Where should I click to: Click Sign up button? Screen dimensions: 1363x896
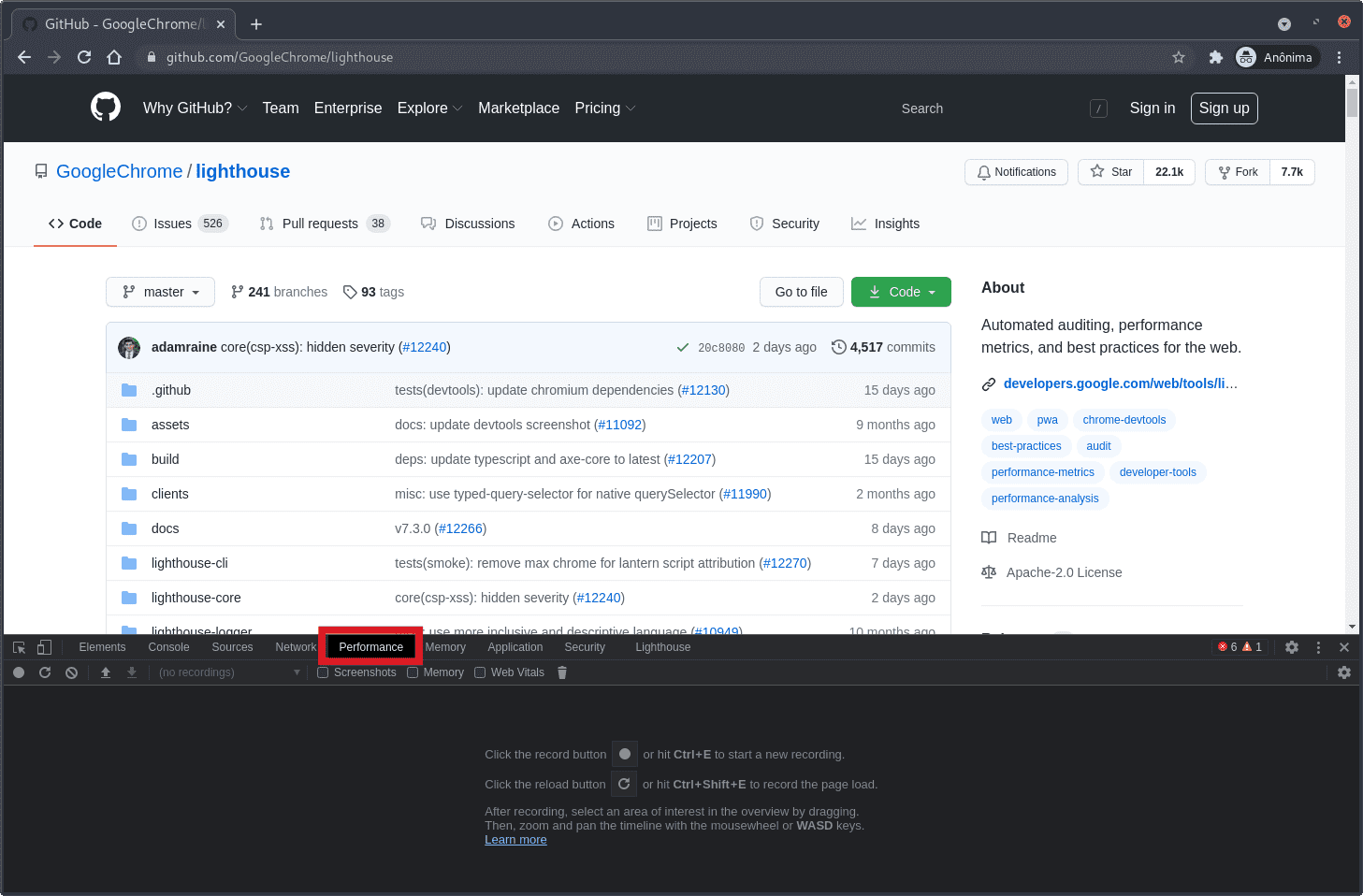[1225, 108]
